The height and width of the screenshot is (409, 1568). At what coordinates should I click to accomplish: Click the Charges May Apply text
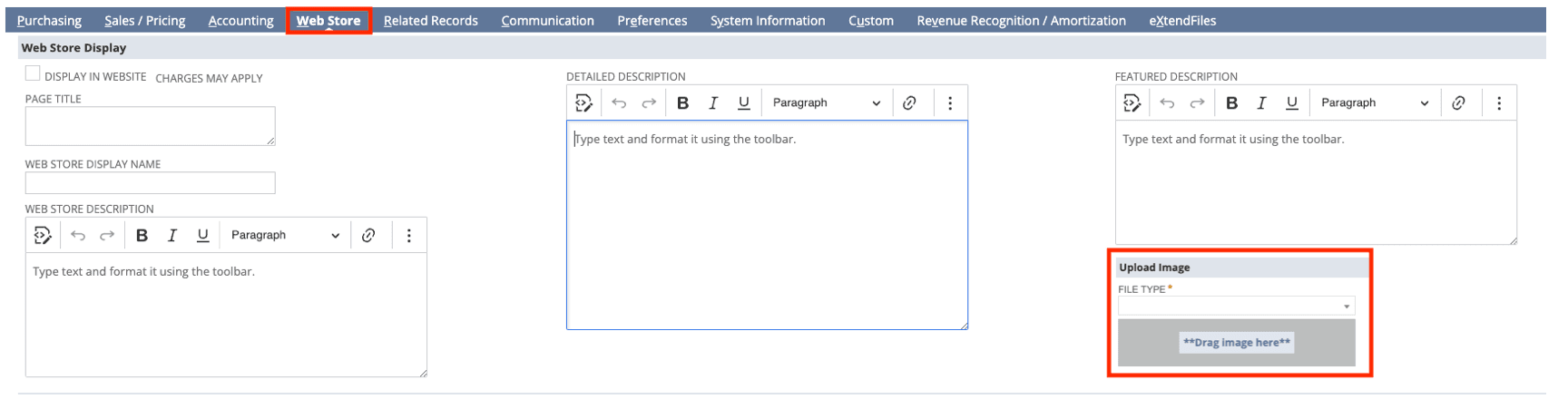pyautogui.click(x=209, y=79)
